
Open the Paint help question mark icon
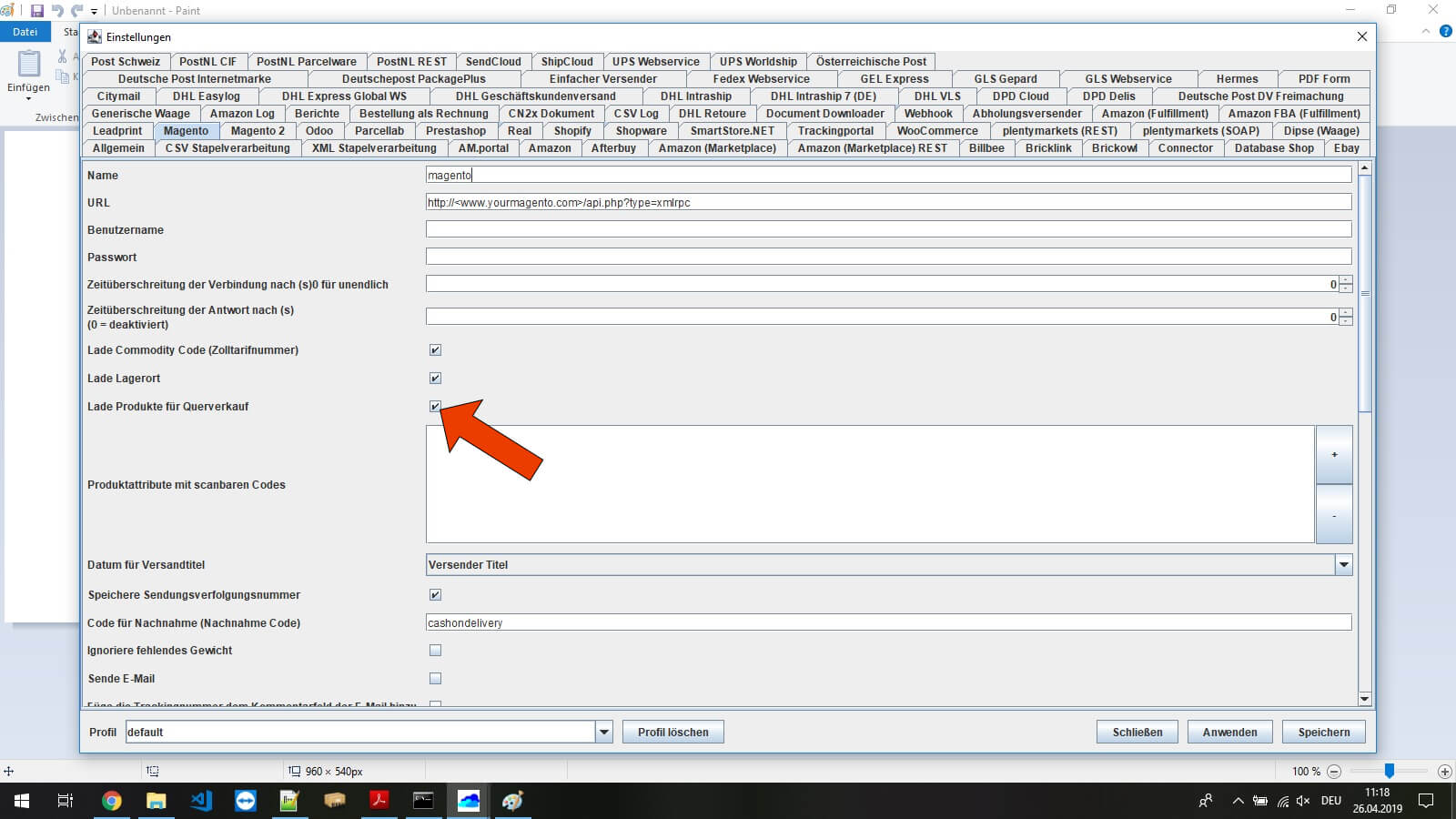[x=1446, y=32]
